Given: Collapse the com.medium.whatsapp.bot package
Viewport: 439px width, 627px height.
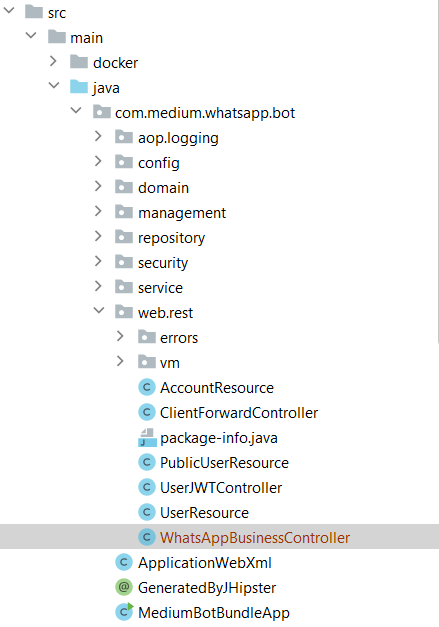Looking at the screenshot, I should [76, 111].
